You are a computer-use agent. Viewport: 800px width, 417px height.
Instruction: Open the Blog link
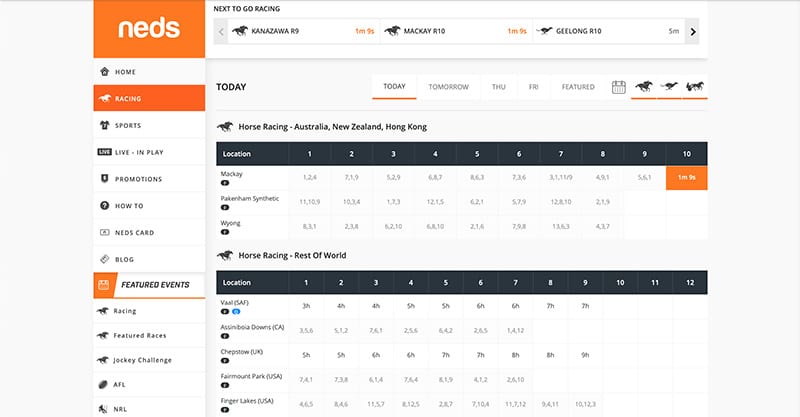(x=149, y=259)
